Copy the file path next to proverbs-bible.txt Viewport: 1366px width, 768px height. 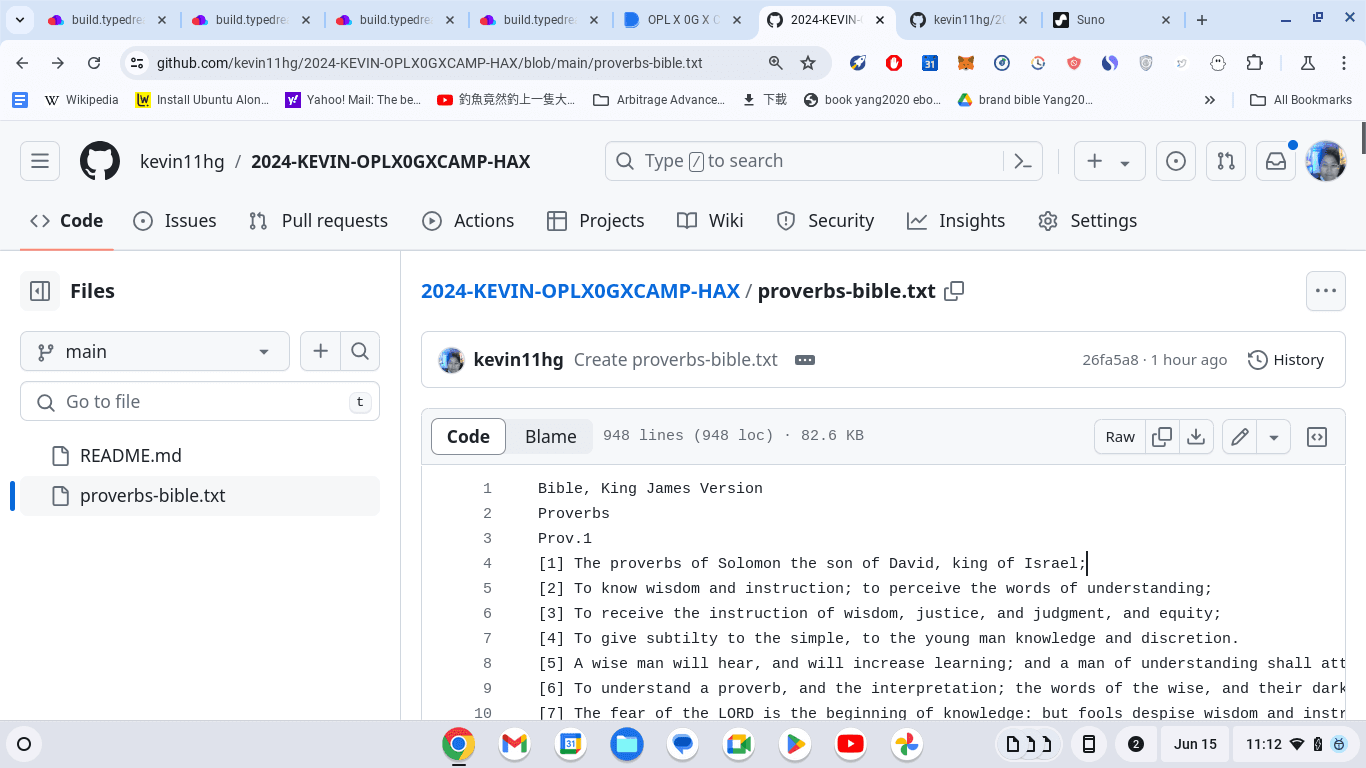[954, 291]
